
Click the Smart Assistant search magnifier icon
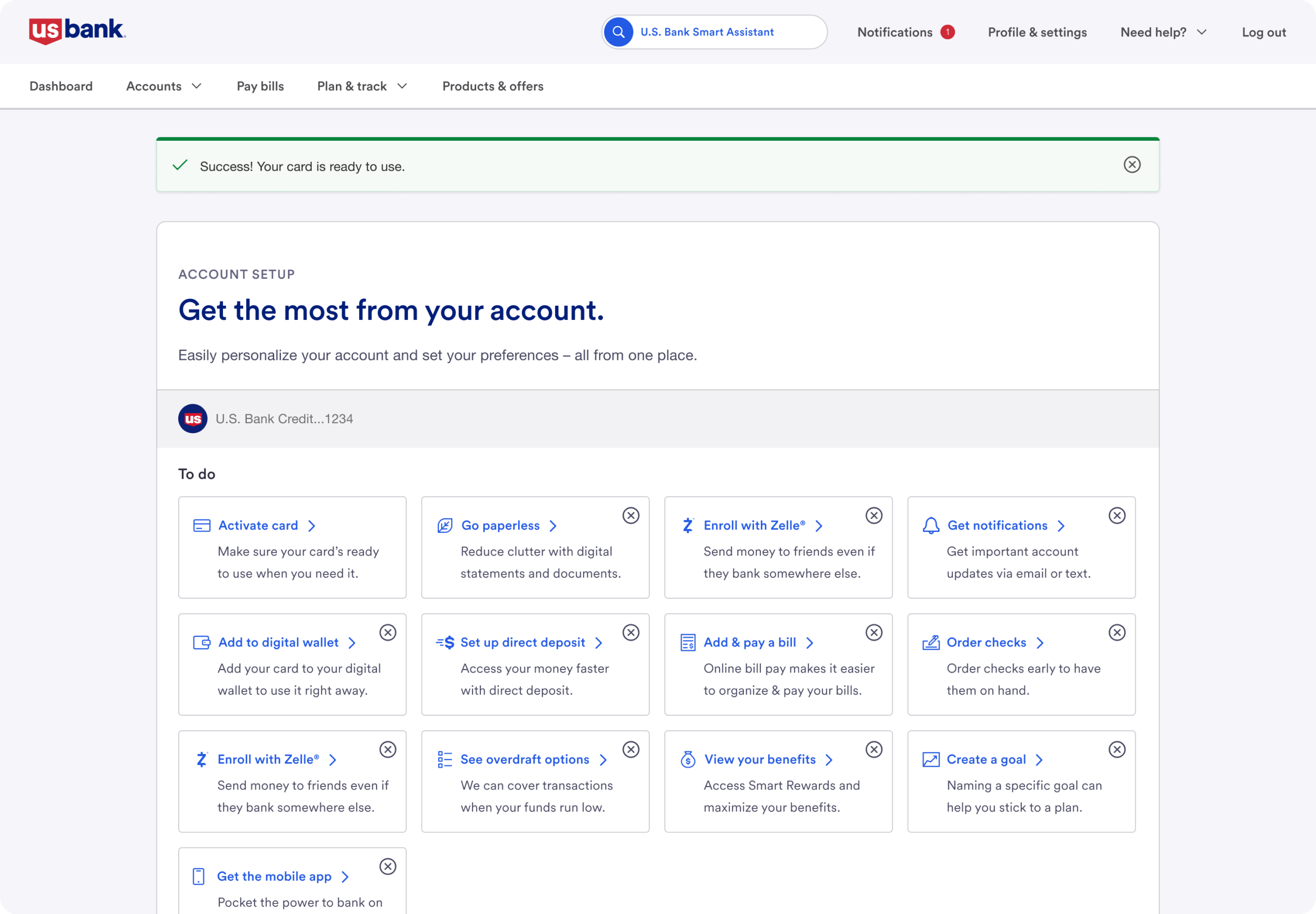tap(618, 32)
